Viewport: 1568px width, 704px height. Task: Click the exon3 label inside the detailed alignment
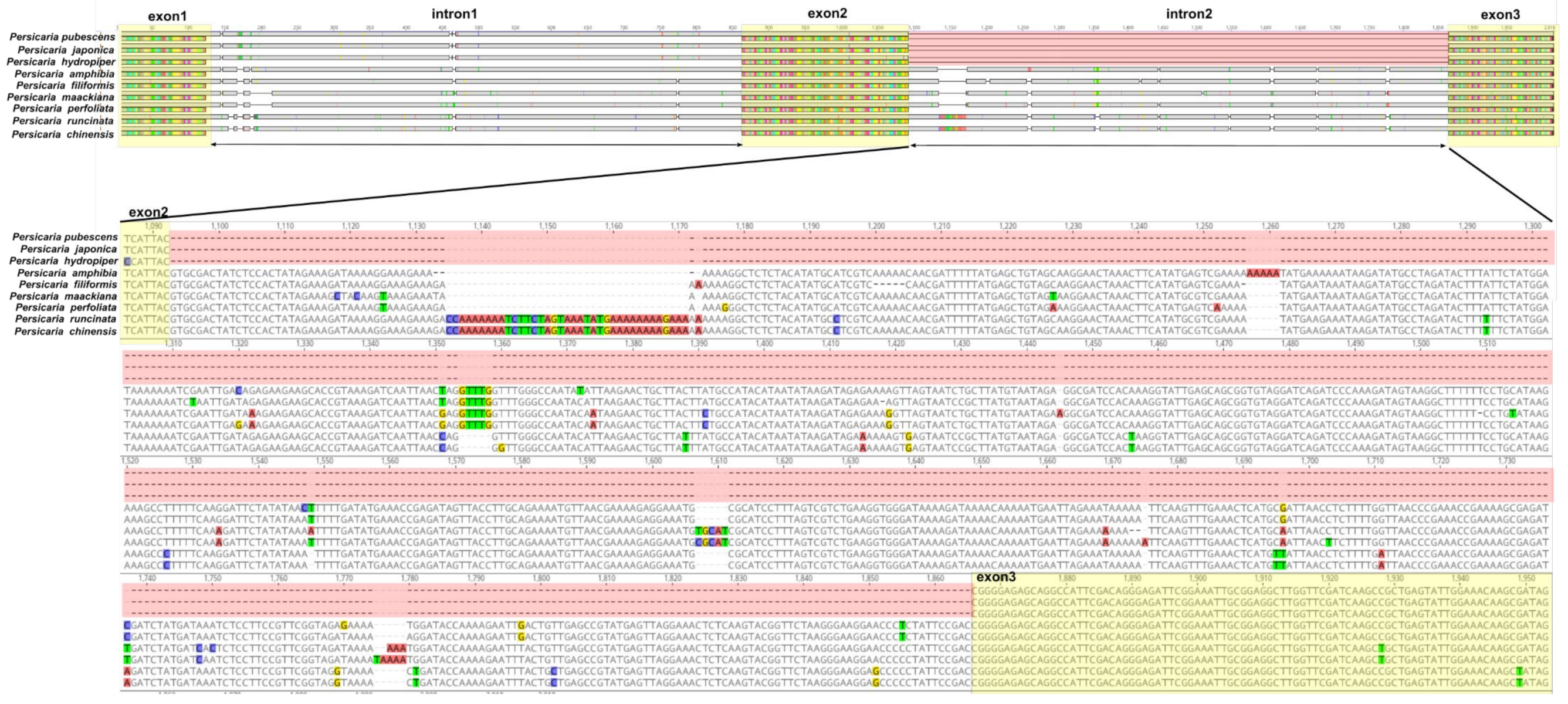pos(996,577)
